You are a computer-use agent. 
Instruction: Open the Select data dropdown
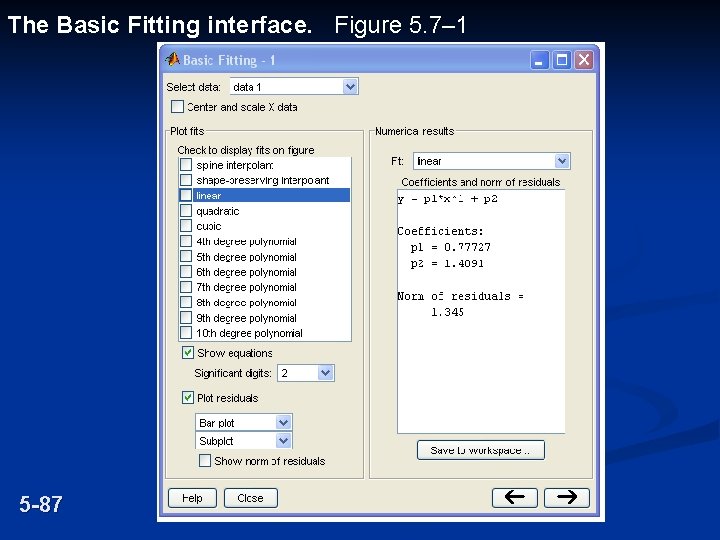coord(294,86)
